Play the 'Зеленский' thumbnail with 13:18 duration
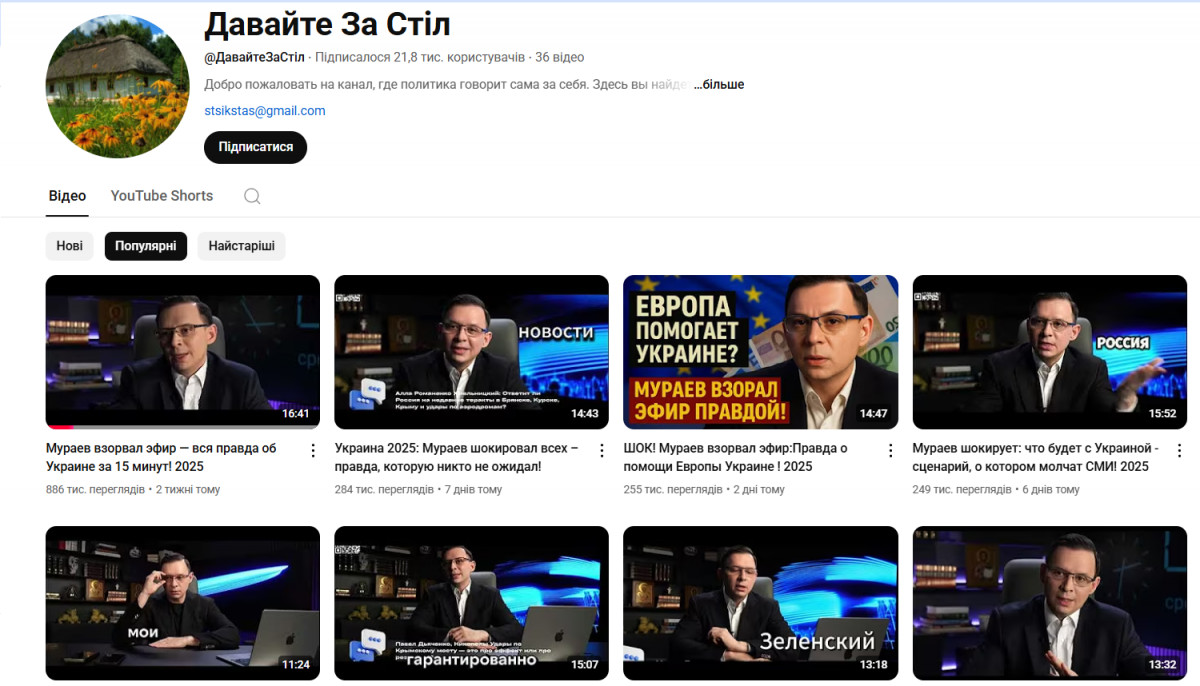 (x=761, y=603)
